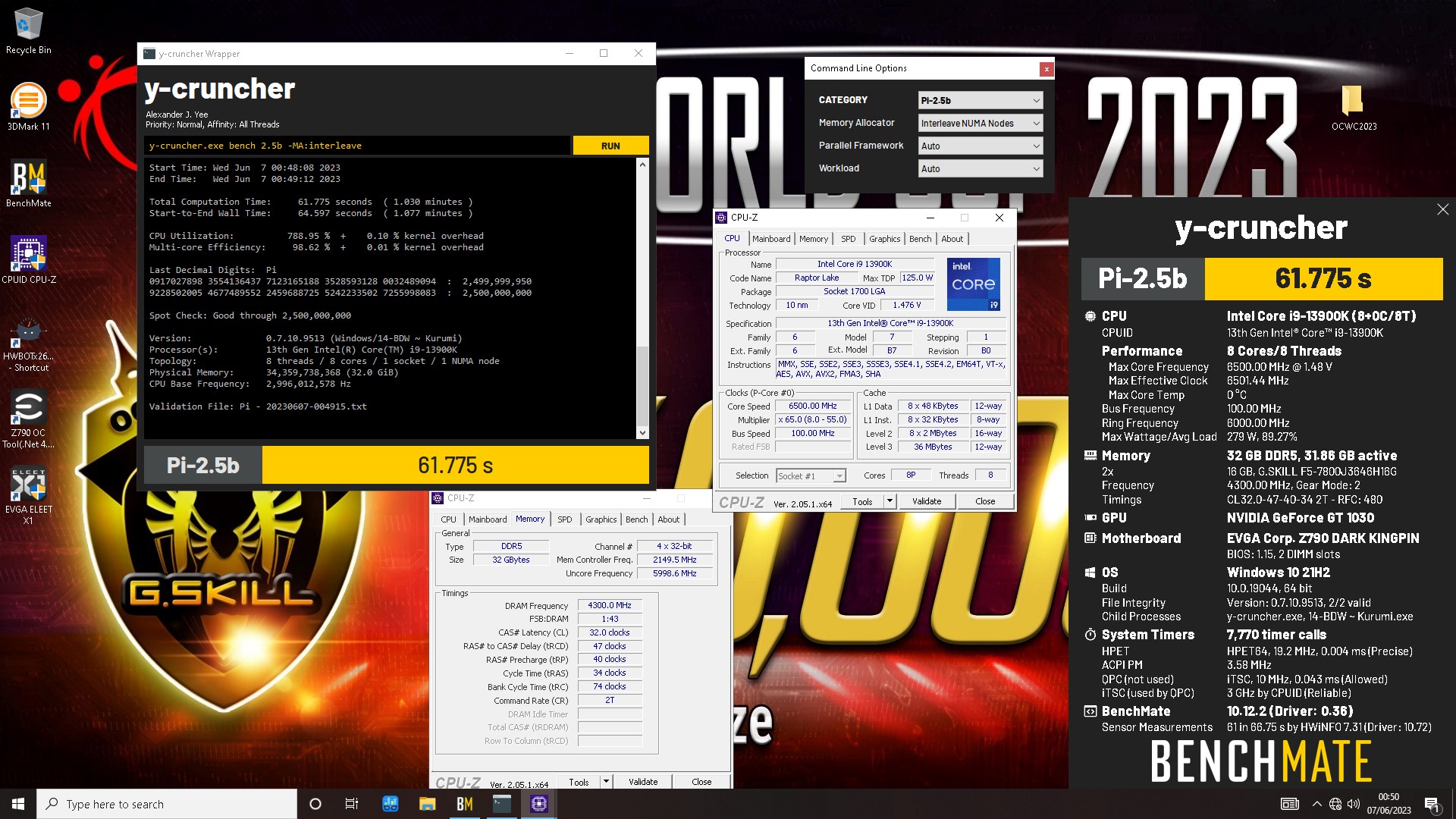
Task: Select Memory tab in front CPU-Z window
Action: 814,239
